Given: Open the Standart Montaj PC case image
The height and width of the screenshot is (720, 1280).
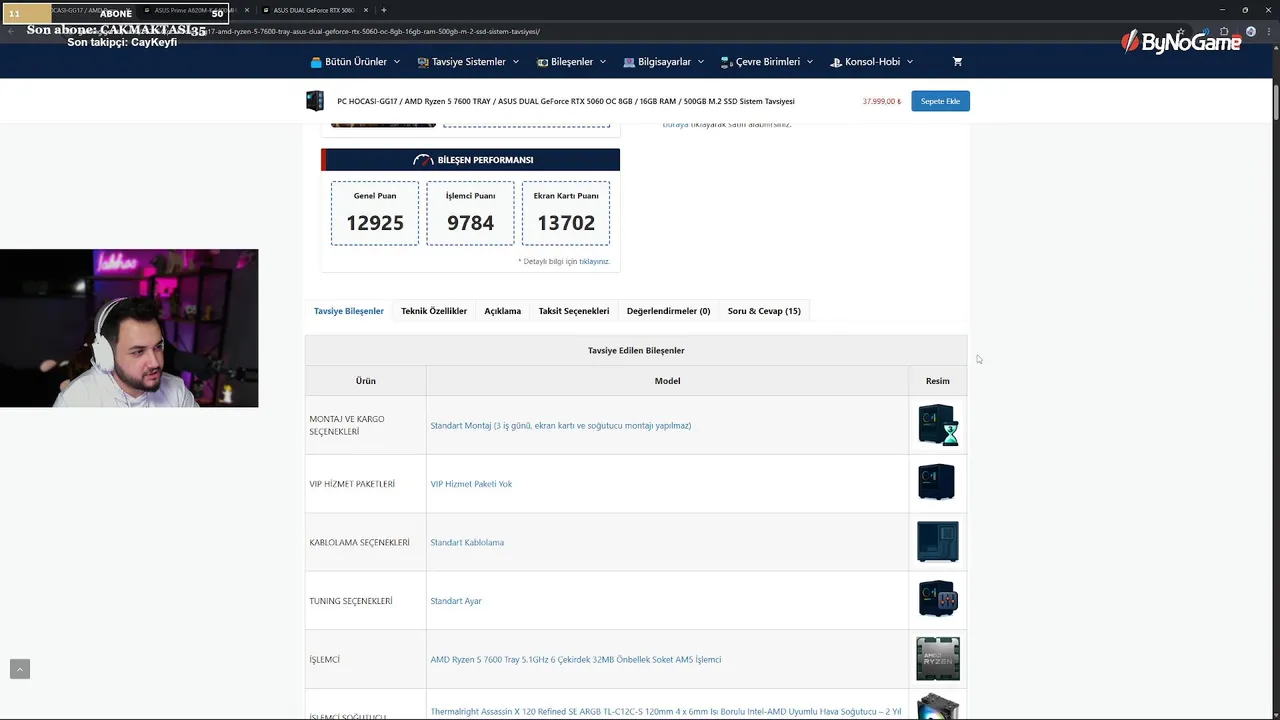Looking at the screenshot, I should pos(938,425).
